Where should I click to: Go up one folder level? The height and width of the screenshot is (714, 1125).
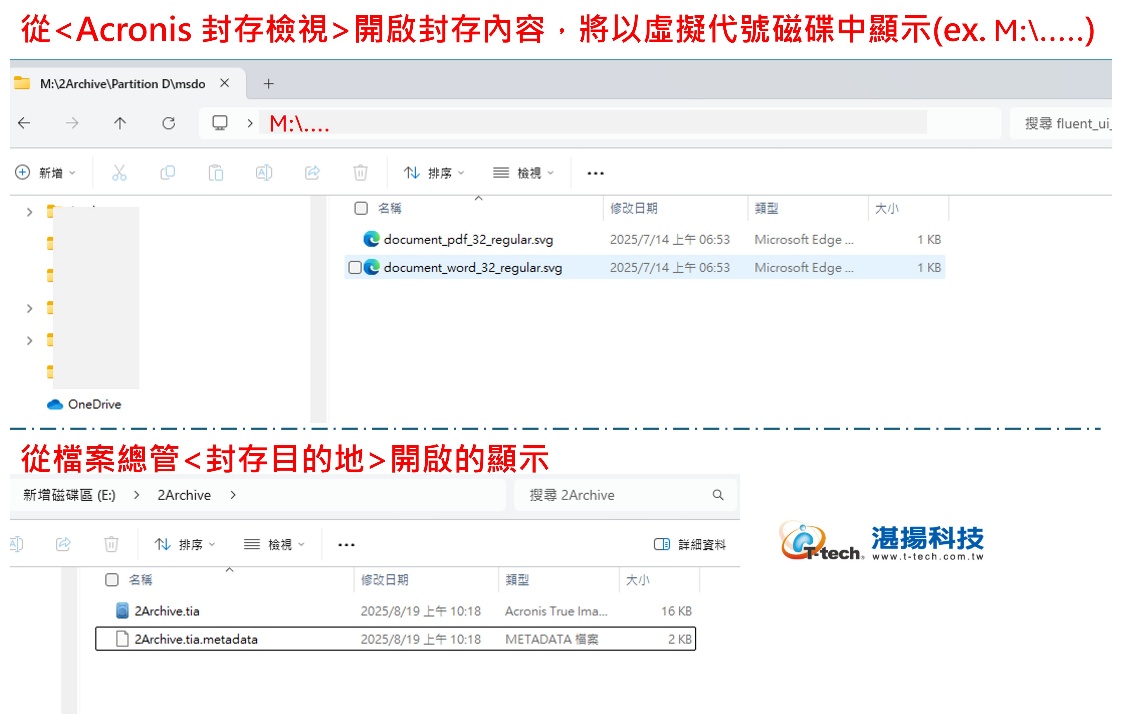120,123
